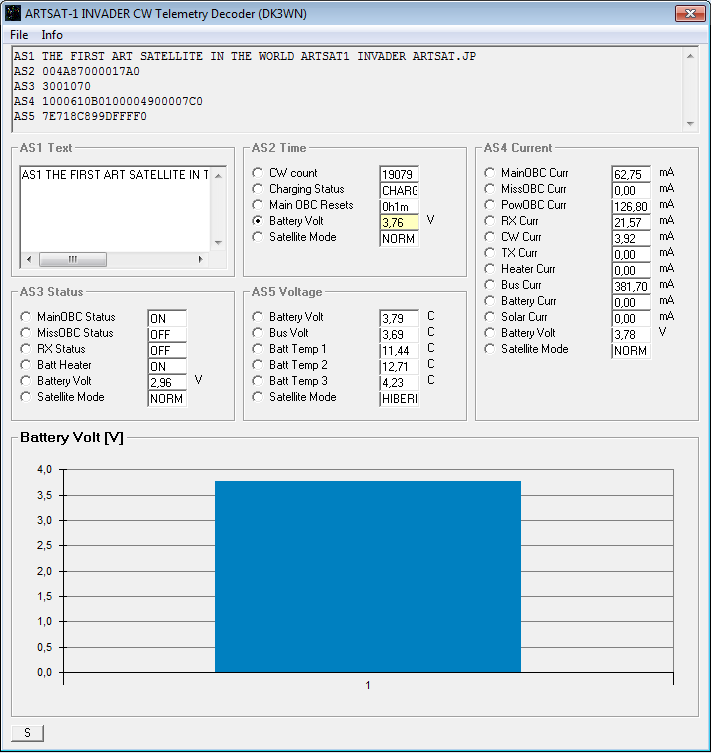Click scroll-up arrow of telemetry log
The image size is (711, 753).
[690, 56]
